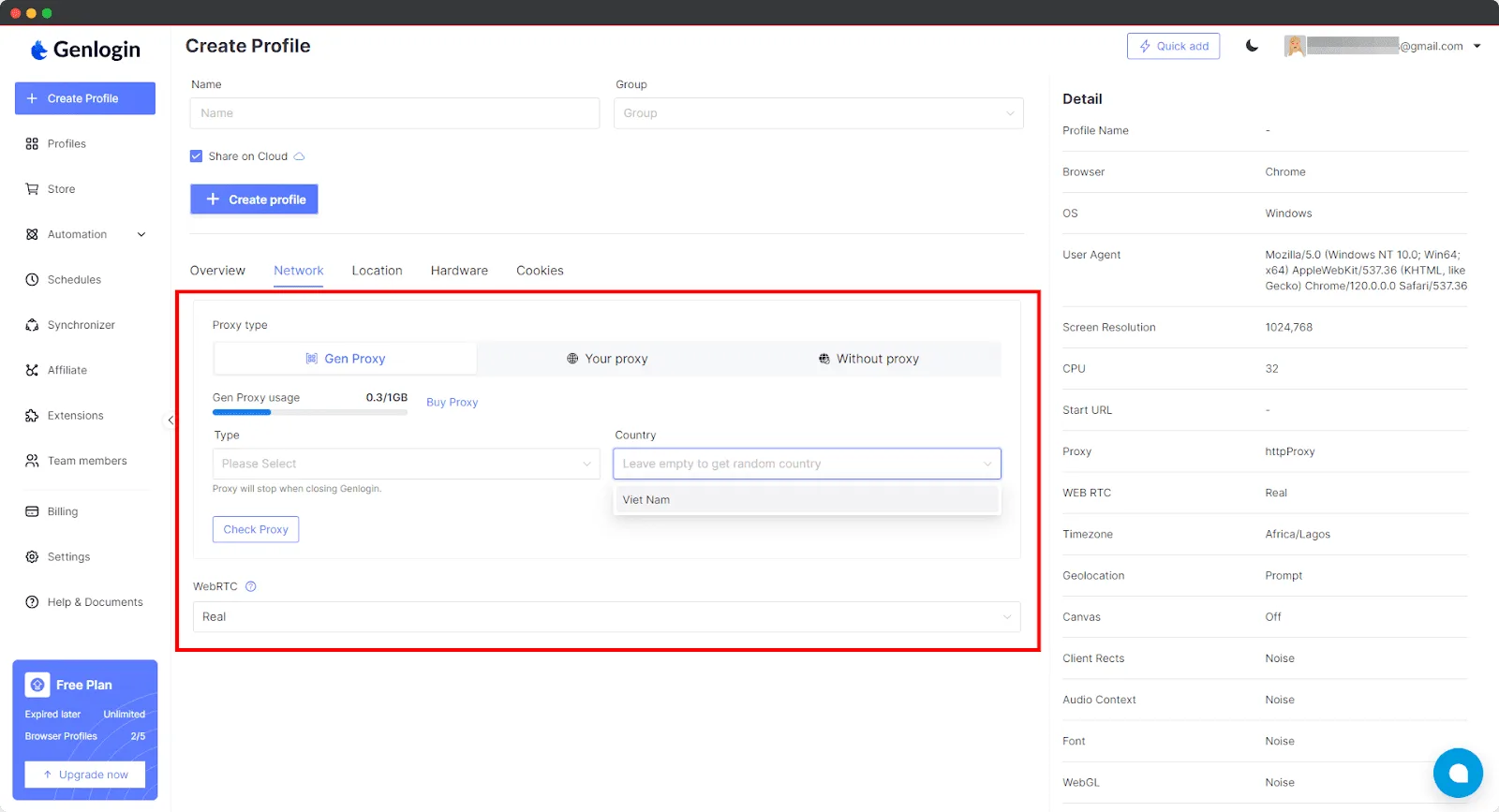
Task: Click the Schedules clock icon
Action: click(x=32, y=280)
